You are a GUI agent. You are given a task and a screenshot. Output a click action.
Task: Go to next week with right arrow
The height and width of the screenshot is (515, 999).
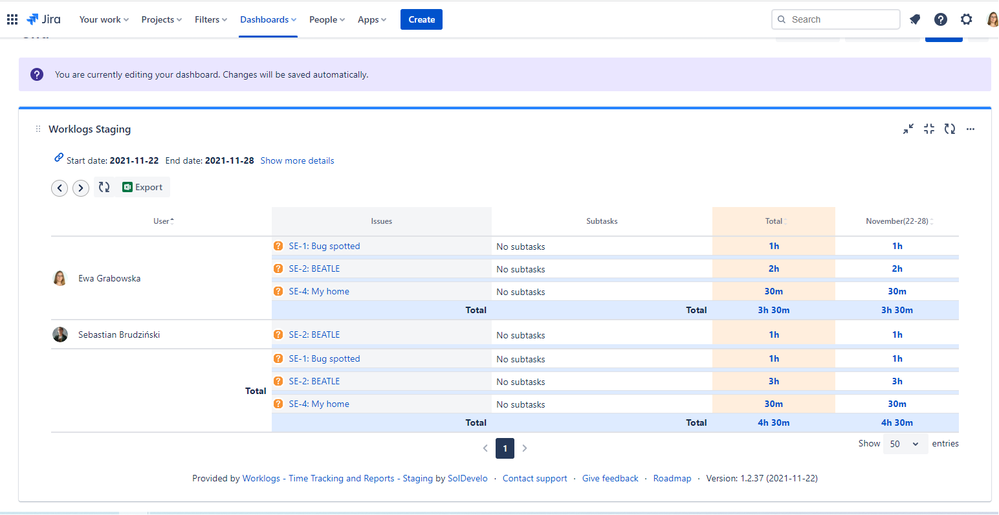click(81, 188)
